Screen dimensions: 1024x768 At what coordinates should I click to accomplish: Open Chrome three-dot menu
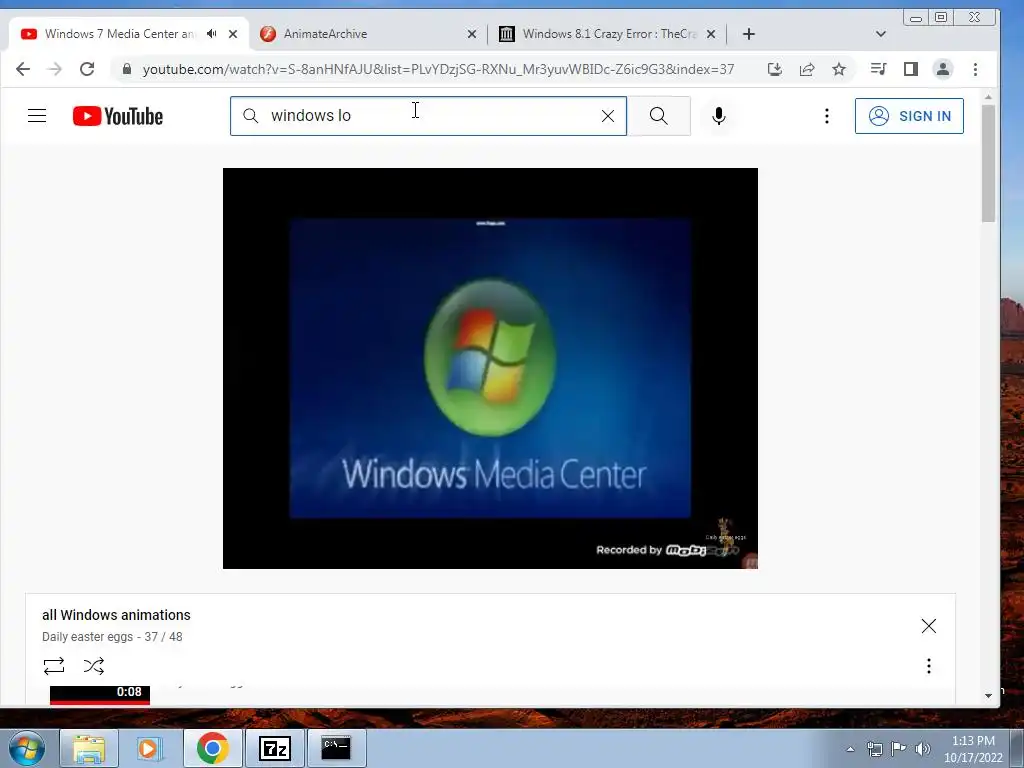tap(975, 69)
